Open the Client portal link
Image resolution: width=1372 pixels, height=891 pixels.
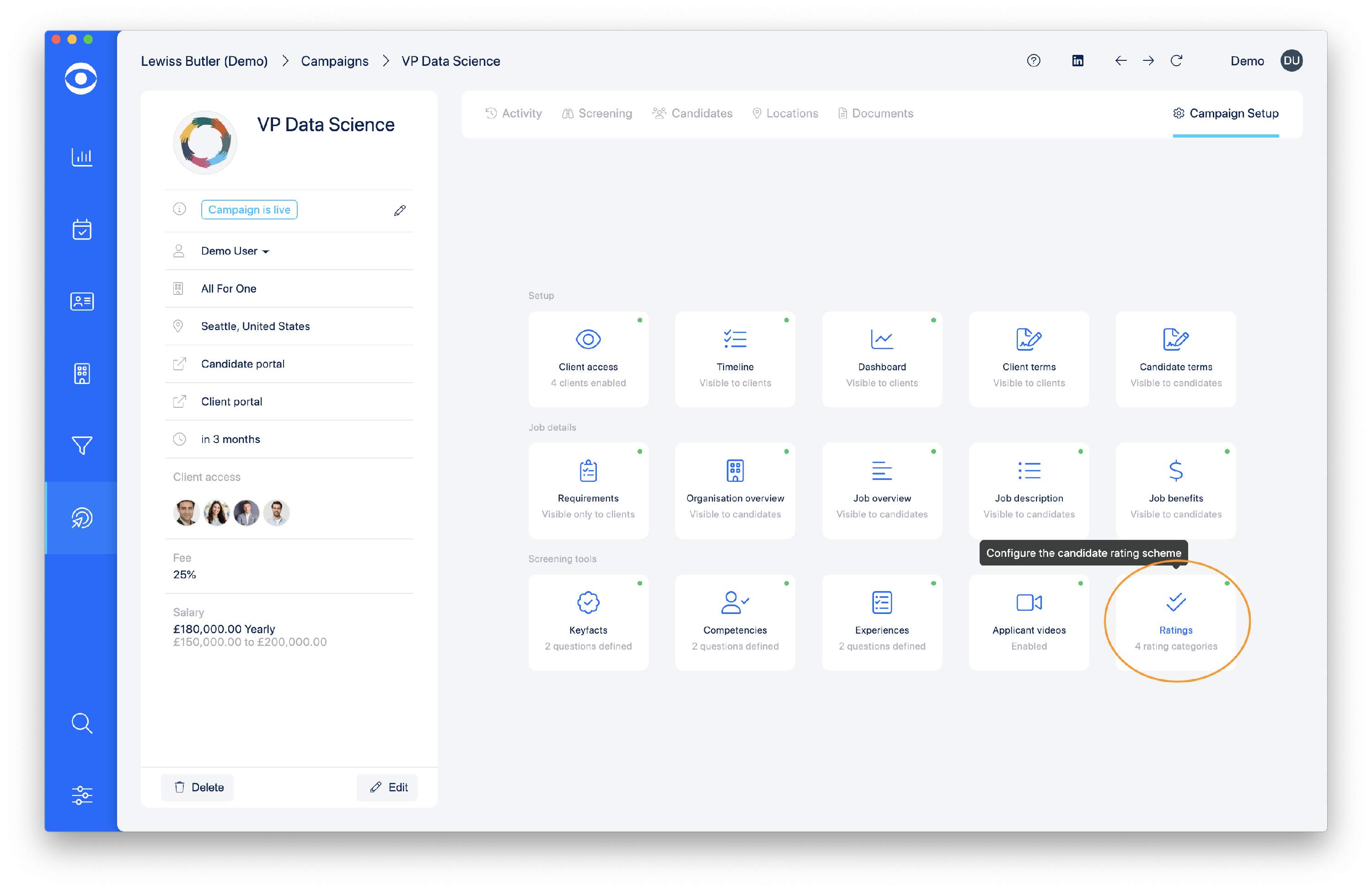[231, 401]
